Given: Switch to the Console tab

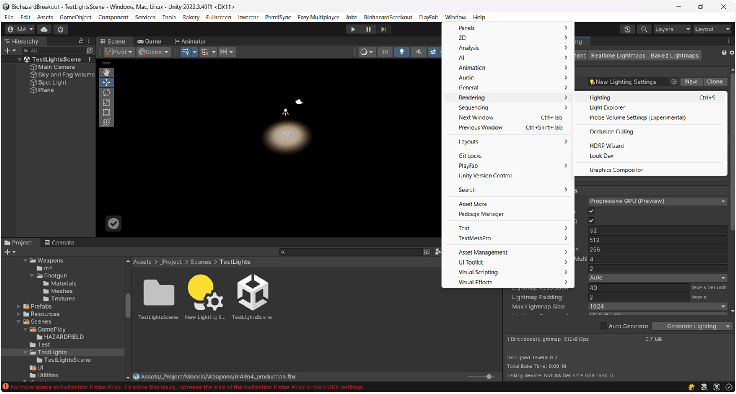Looking at the screenshot, I should point(59,243).
